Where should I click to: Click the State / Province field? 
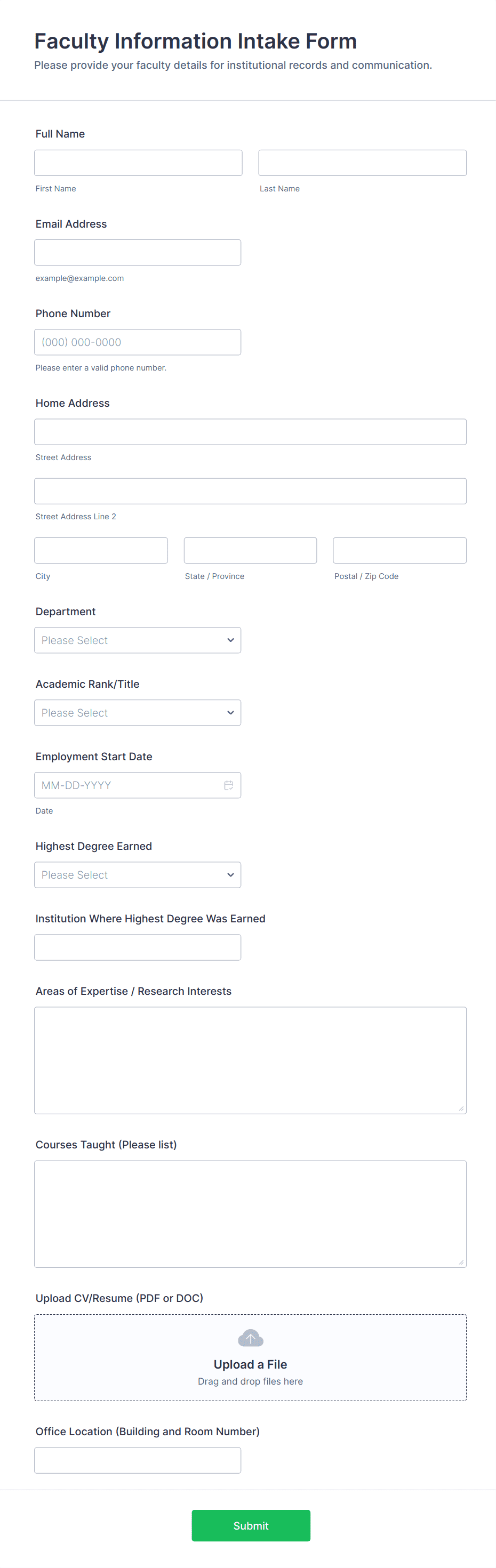[250, 550]
